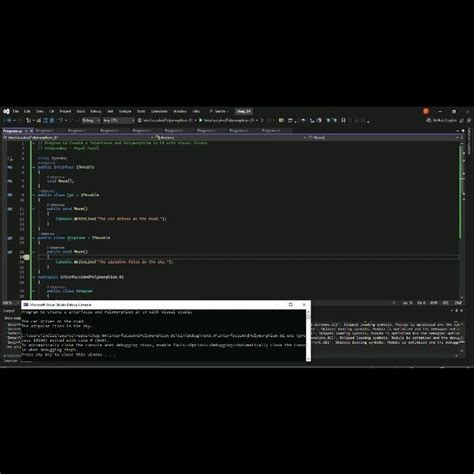474x474 pixels.
Task: Click the 'public interface IMovable' code line
Action: pyautogui.click(x=66, y=167)
